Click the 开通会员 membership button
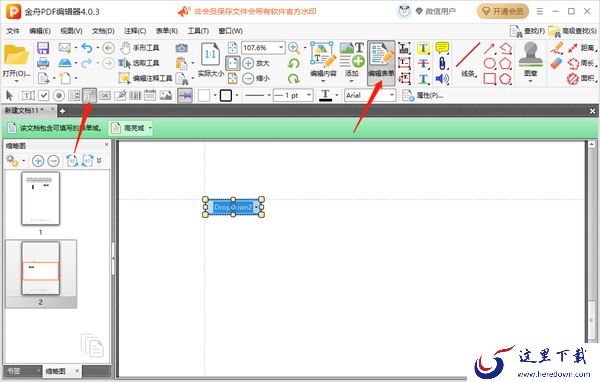The image size is (600, 382). pos(502,11)
